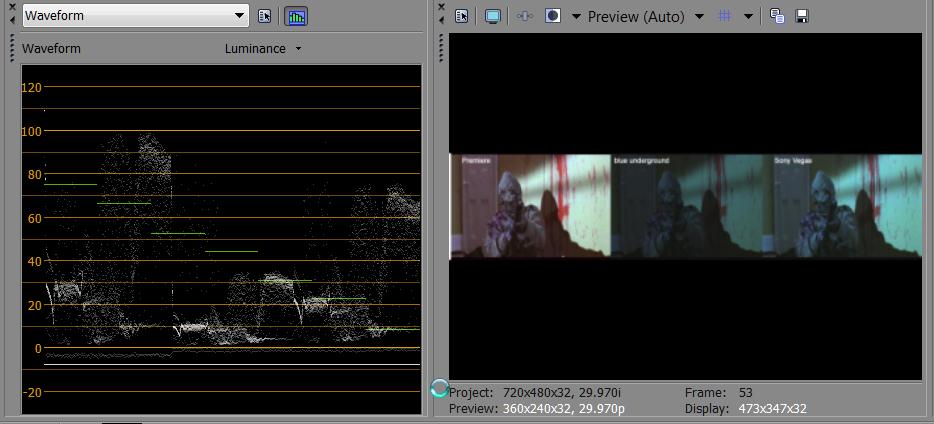Save snapshot to file icon

(x=802, y=17)
